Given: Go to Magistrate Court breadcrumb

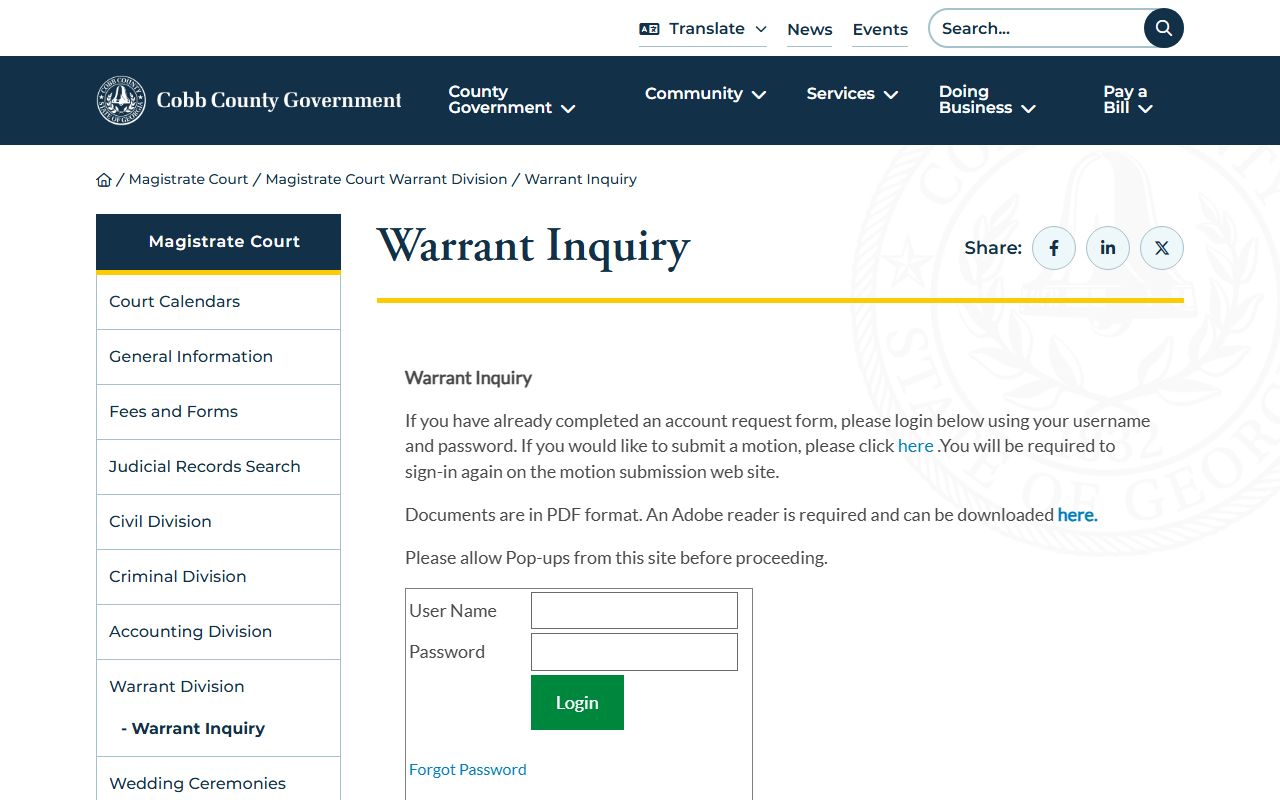Looking at the screenshot, I should tap(188, 179).
